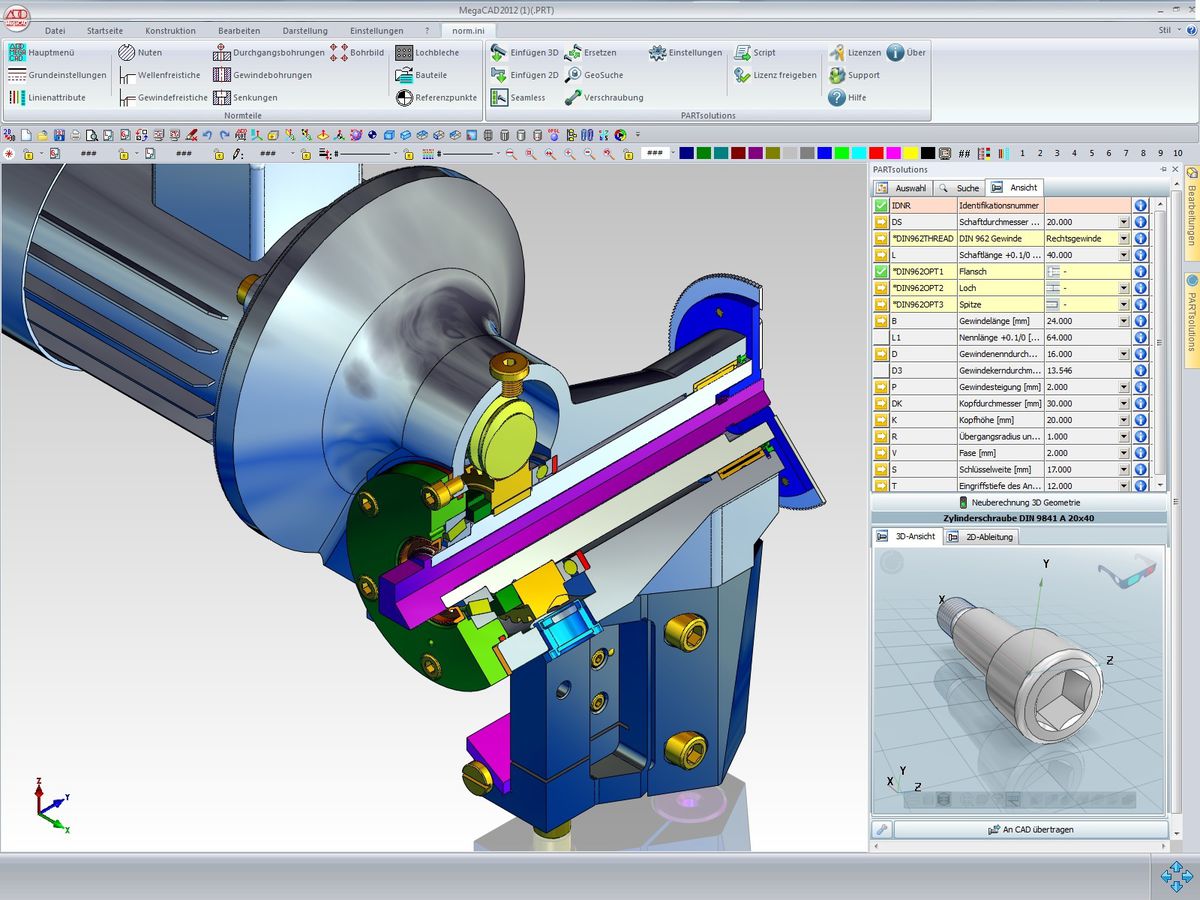1200x900 pixels.
Task: Launch the Seamless command
Action: coord(518,98)
